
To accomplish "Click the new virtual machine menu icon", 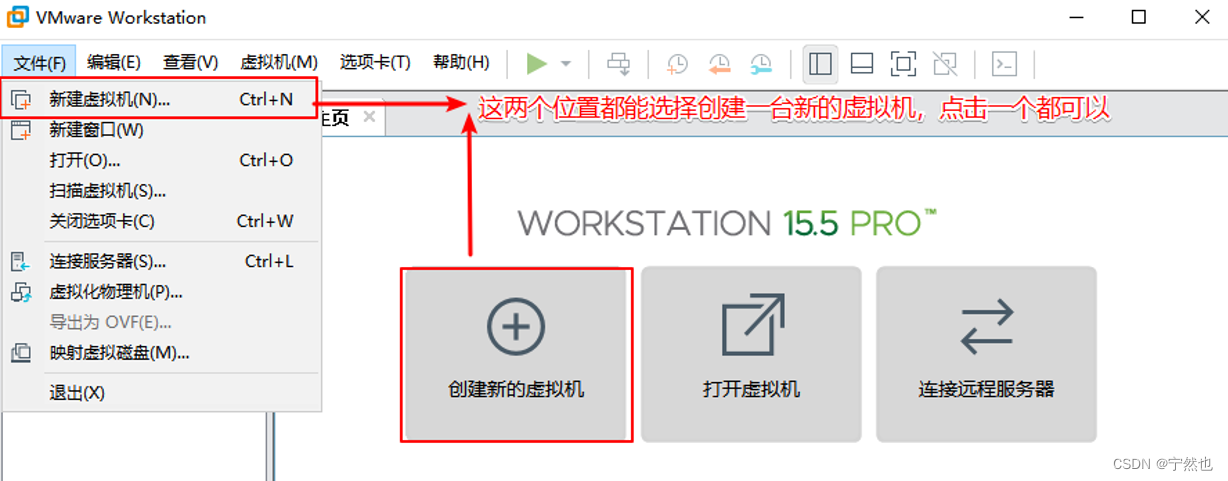I will 20,99.
